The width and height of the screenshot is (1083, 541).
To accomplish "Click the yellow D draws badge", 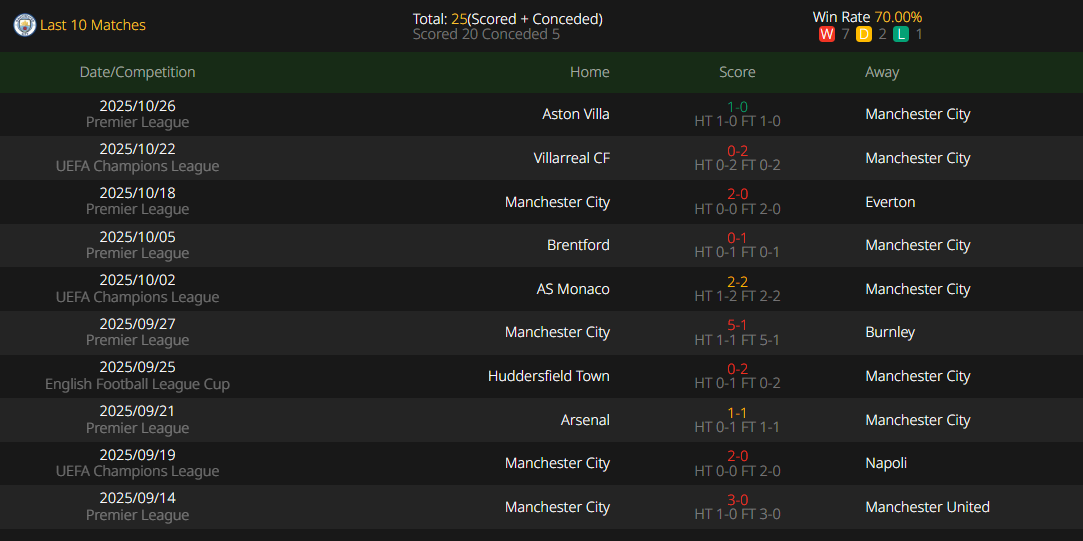I will pos(864,34).
